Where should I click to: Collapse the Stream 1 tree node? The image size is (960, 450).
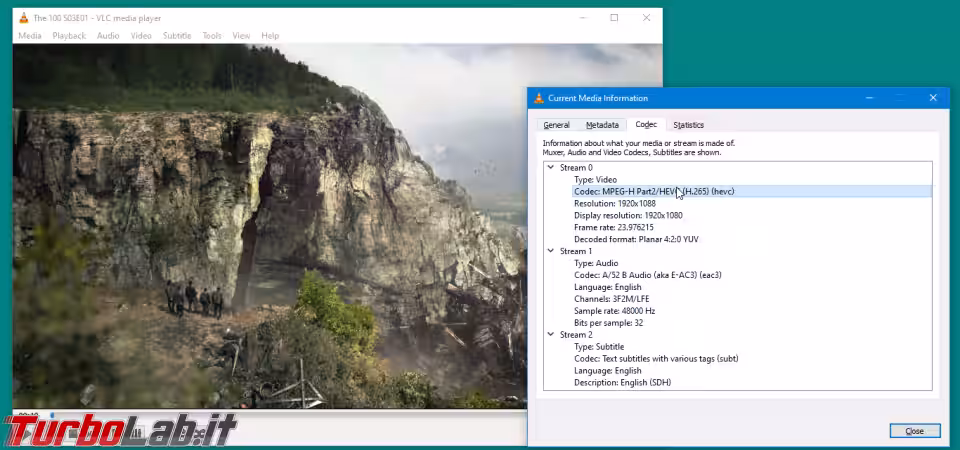tap(550, 251)
